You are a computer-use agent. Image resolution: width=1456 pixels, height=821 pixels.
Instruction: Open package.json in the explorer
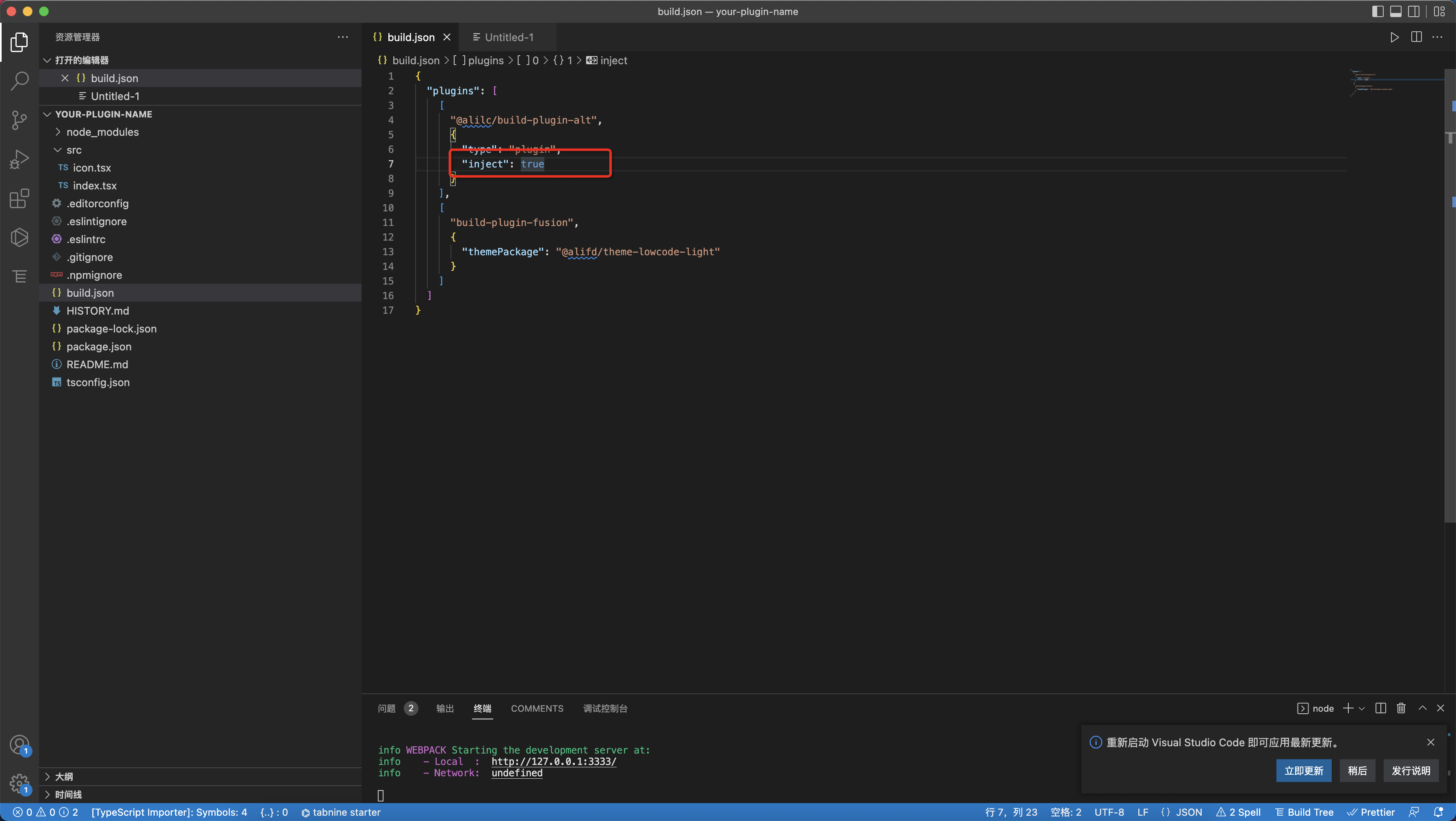98,347
